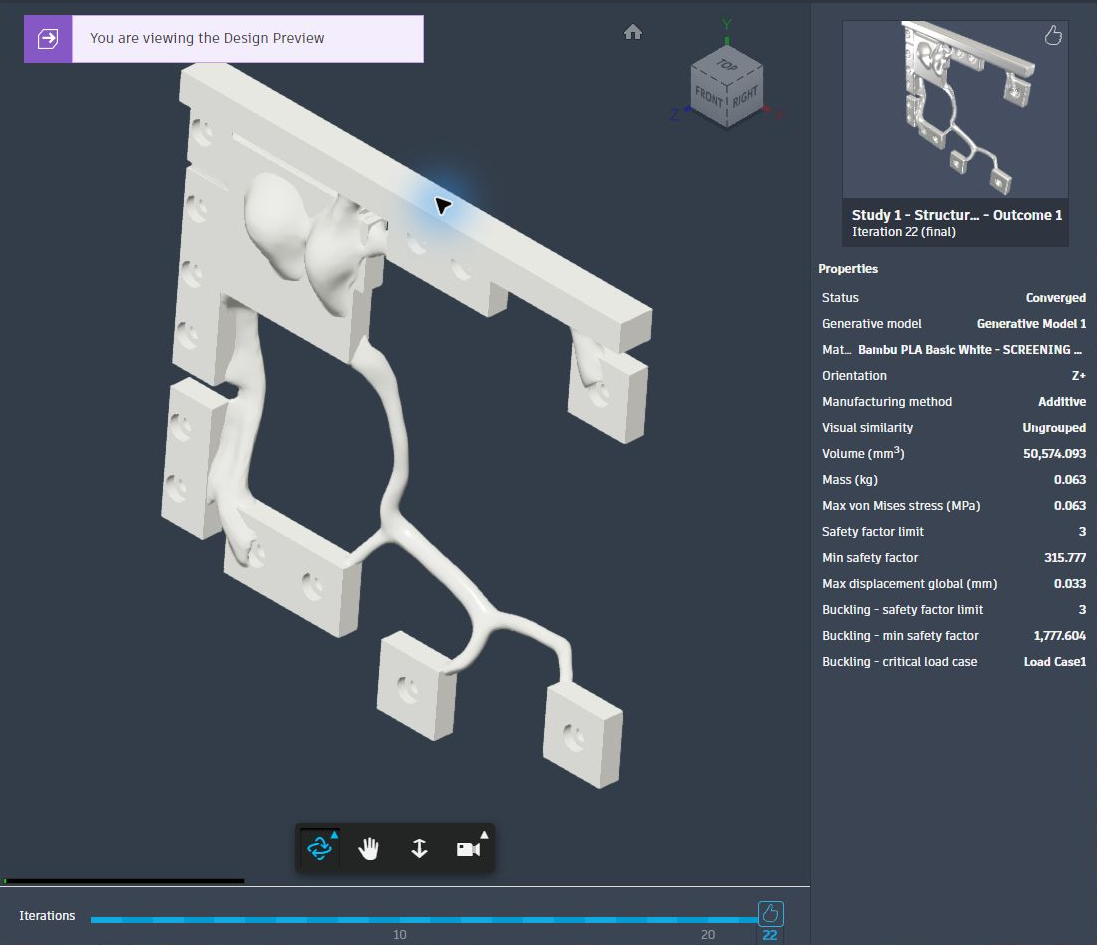The width and height of the screenshot is (1097, 945).
Task: Expand the orbit tool dropdown arrow
Action: tap(334, 834)
